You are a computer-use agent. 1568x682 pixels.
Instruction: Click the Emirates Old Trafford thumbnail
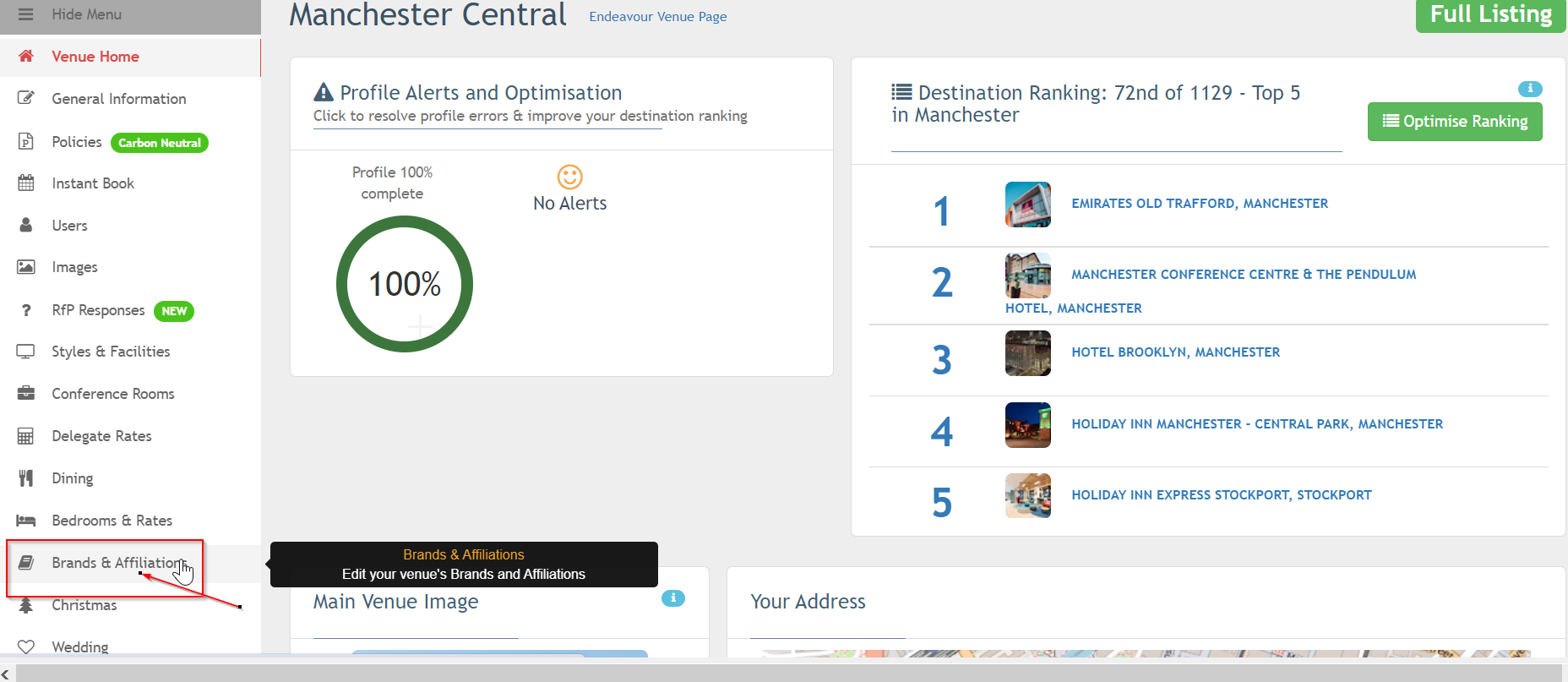point(1028,205)
